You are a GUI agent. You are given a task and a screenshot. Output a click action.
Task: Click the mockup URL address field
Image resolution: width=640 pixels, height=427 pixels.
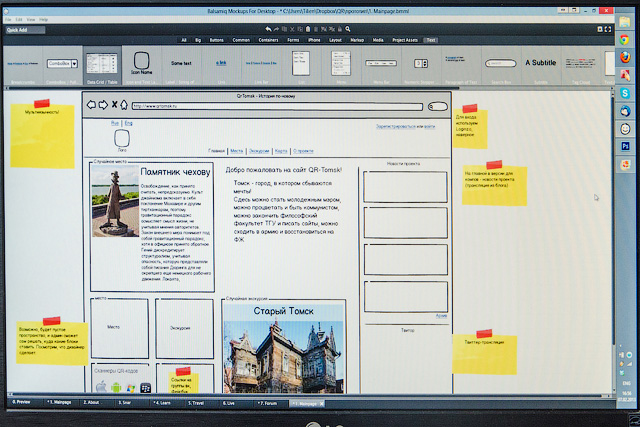click(x=277, y=106)
